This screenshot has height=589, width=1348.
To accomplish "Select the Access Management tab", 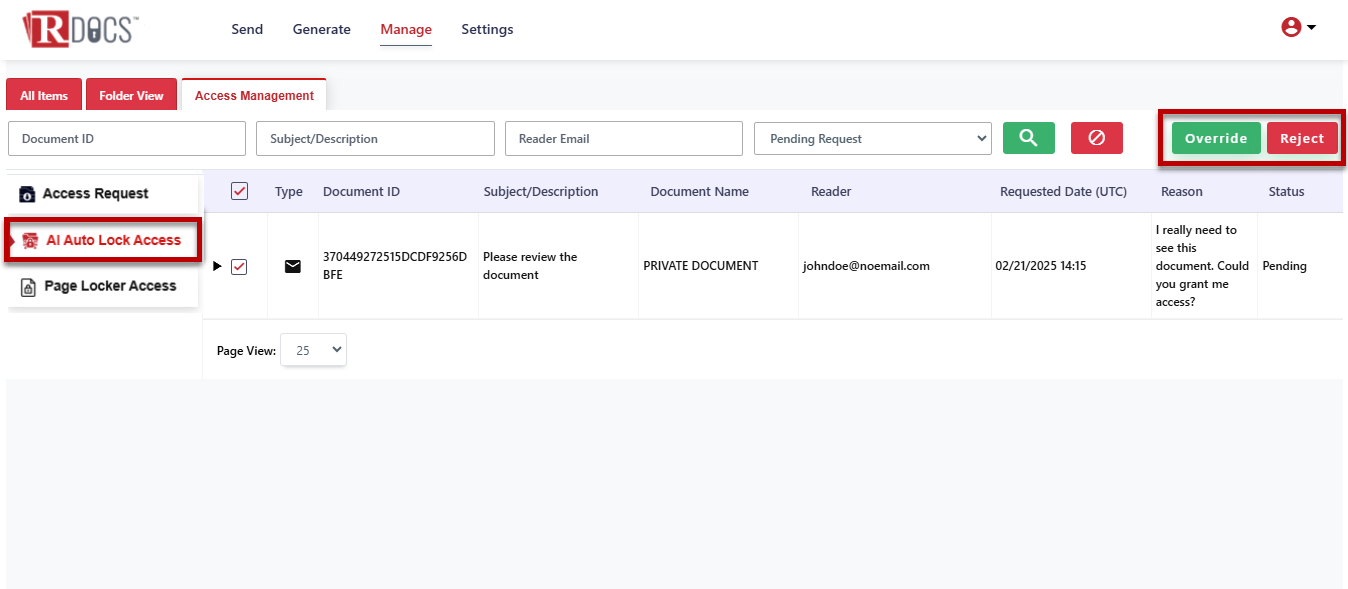I will click(x=254, y=95).
